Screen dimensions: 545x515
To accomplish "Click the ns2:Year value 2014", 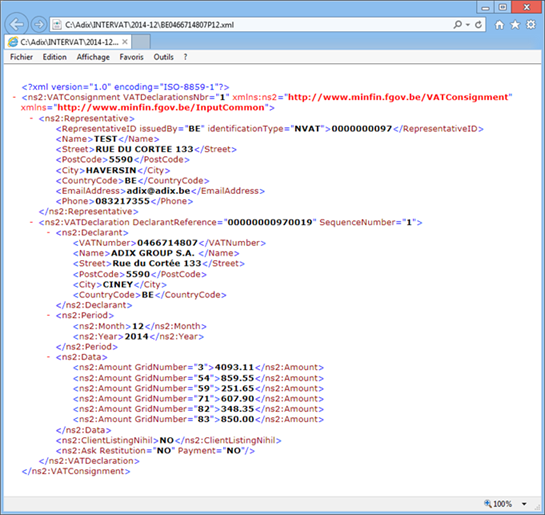I will [137, 336].
